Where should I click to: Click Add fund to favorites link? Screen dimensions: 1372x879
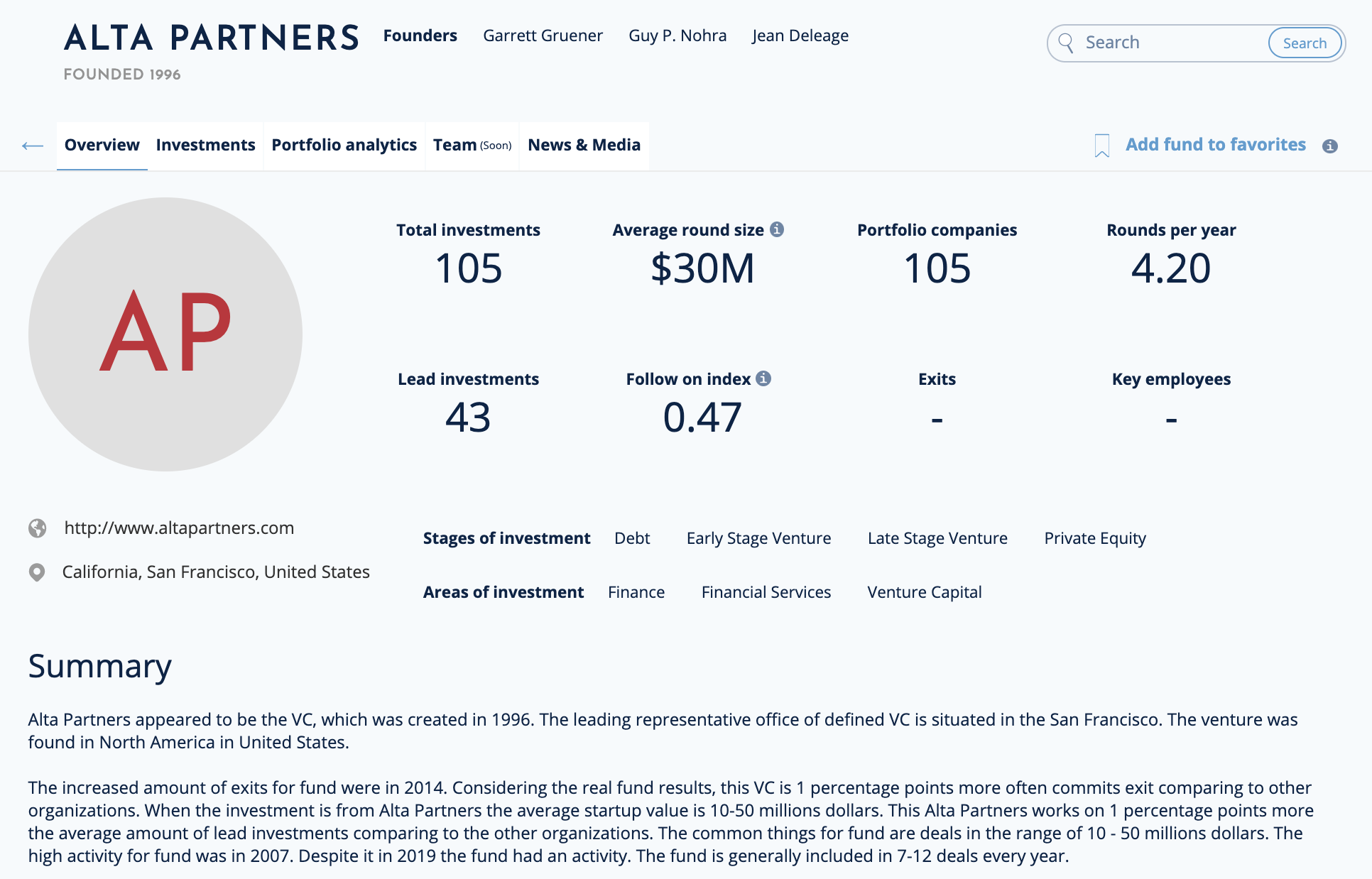point(1216,145)
